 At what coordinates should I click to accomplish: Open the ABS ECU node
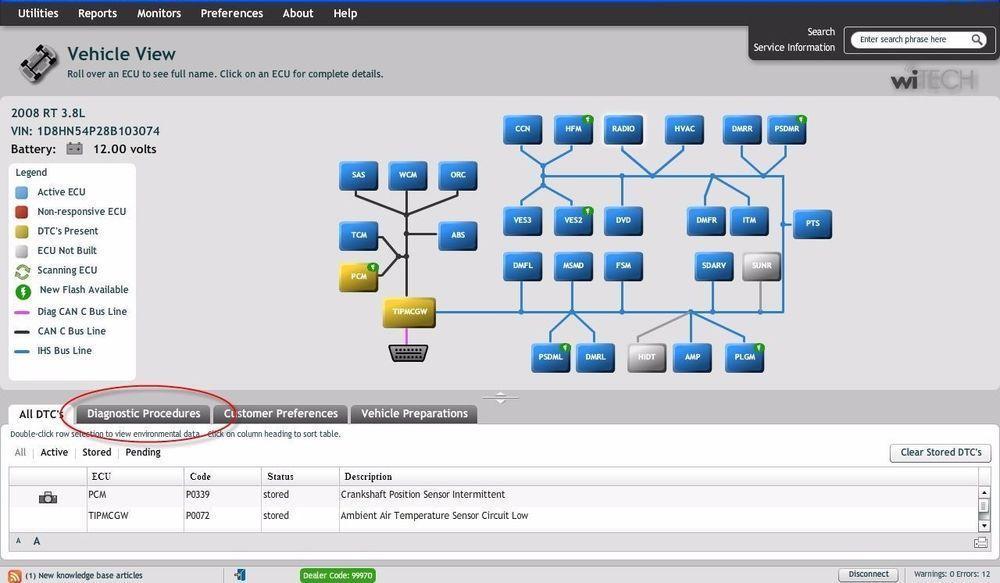(458, 235)
